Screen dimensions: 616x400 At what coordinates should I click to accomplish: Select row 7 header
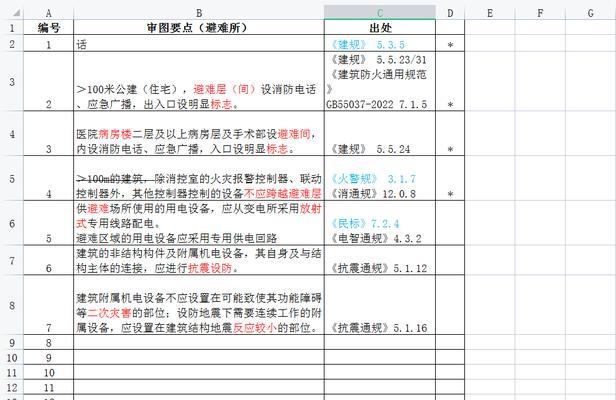pyautogui.click(x=12, y=260)
